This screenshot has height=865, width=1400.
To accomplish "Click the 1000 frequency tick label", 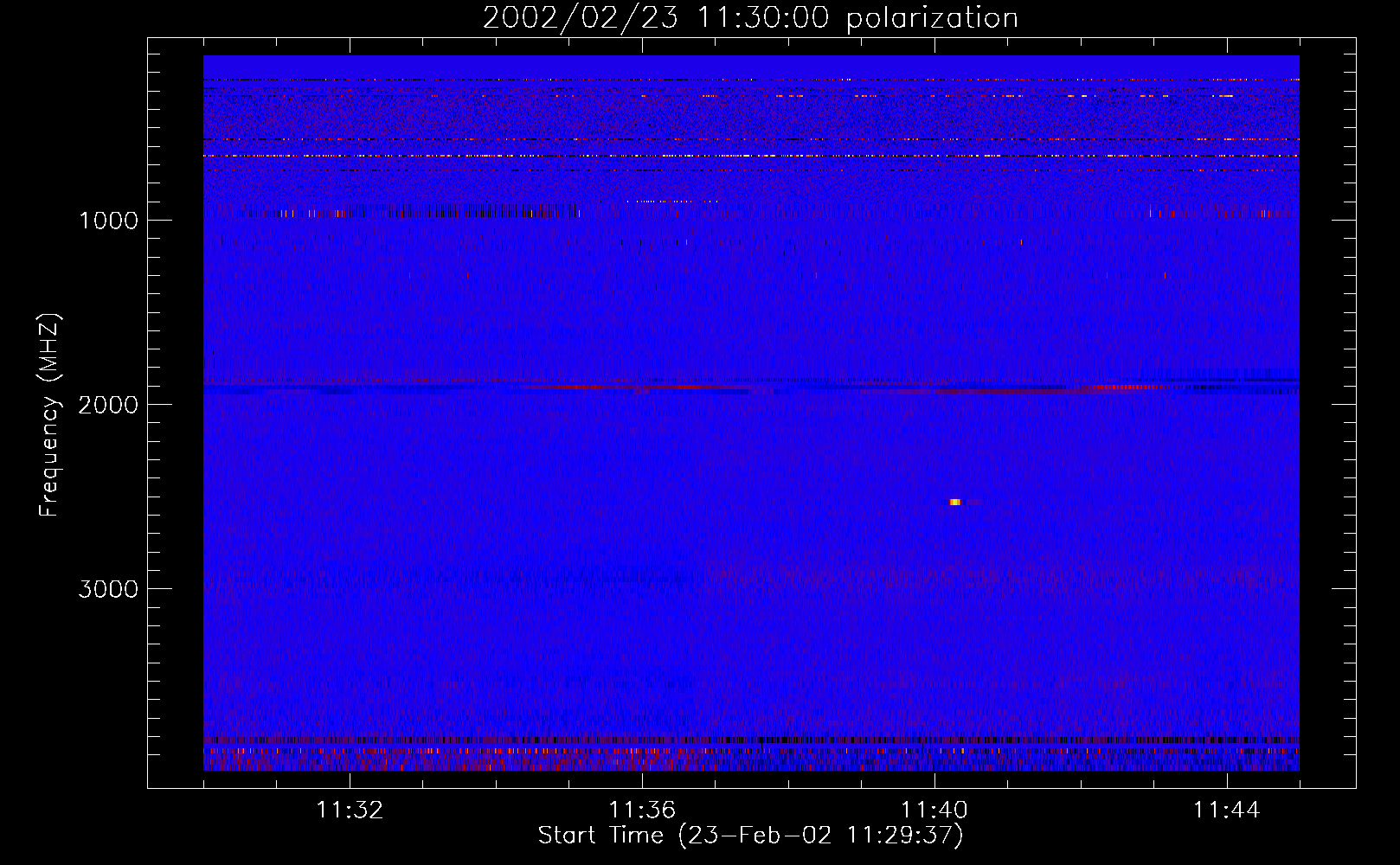I will click(x=108, y=221).
